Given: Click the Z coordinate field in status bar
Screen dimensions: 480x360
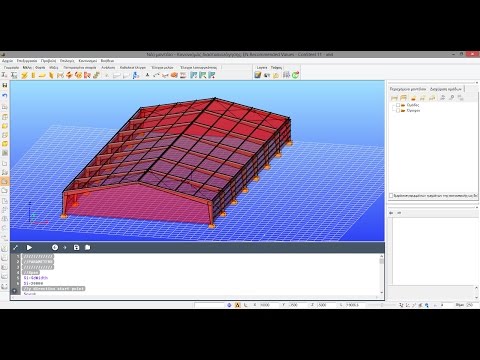Looking at the screenshot, I should (326, 305).
